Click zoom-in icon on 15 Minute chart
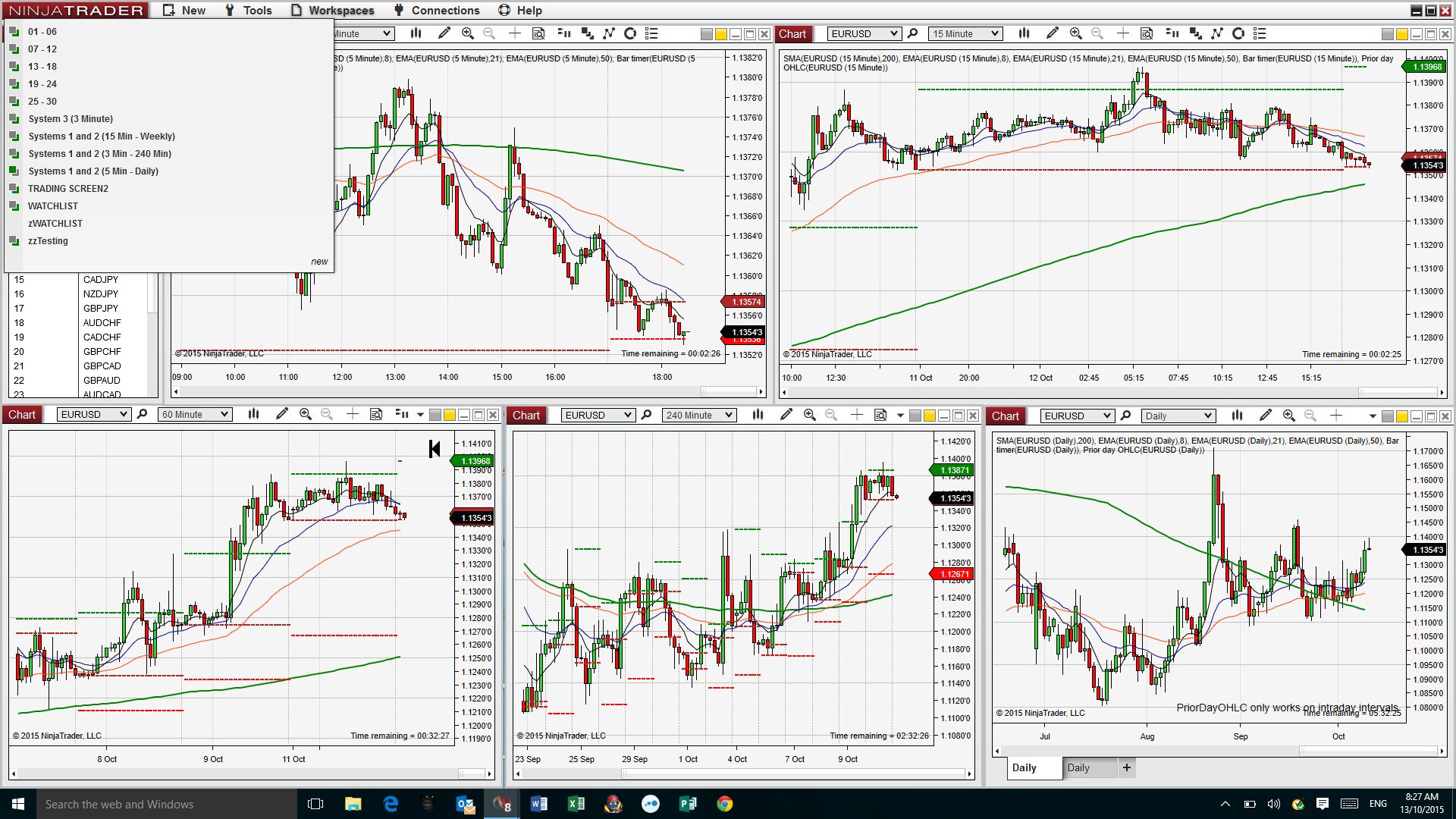This screenshot has height=819, width=1456. 1075,33
